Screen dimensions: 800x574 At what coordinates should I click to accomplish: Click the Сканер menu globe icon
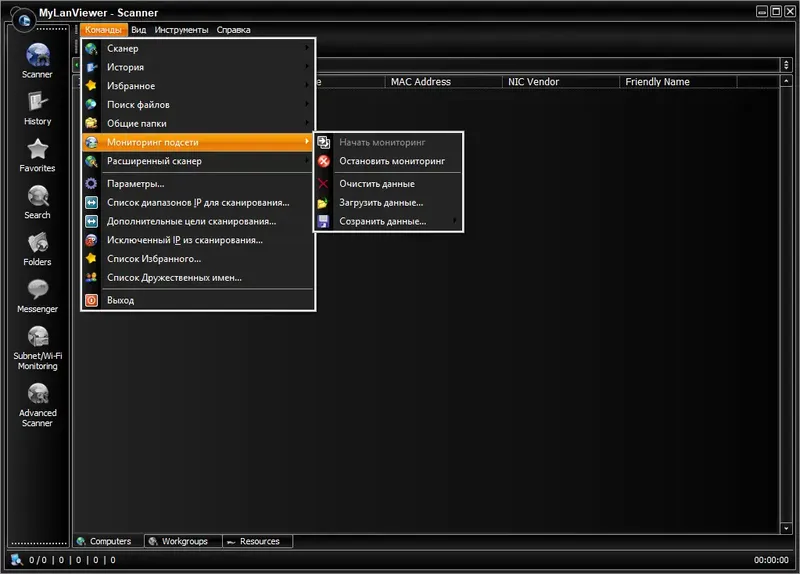[x=91, y=48]
